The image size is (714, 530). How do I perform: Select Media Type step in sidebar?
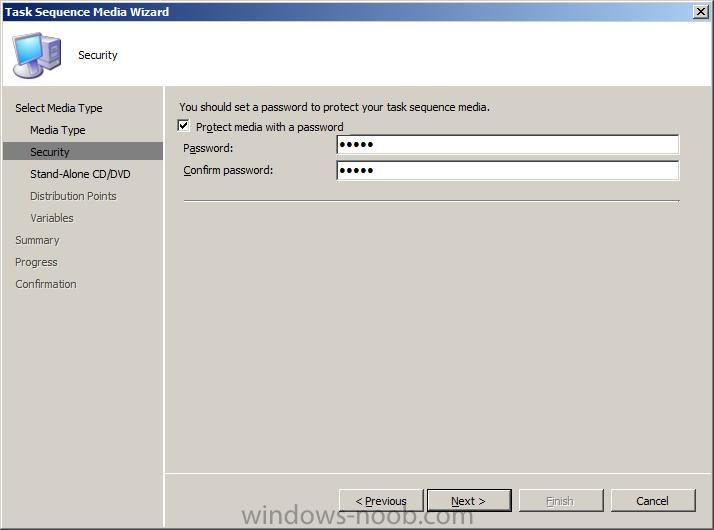coord(58,130)
